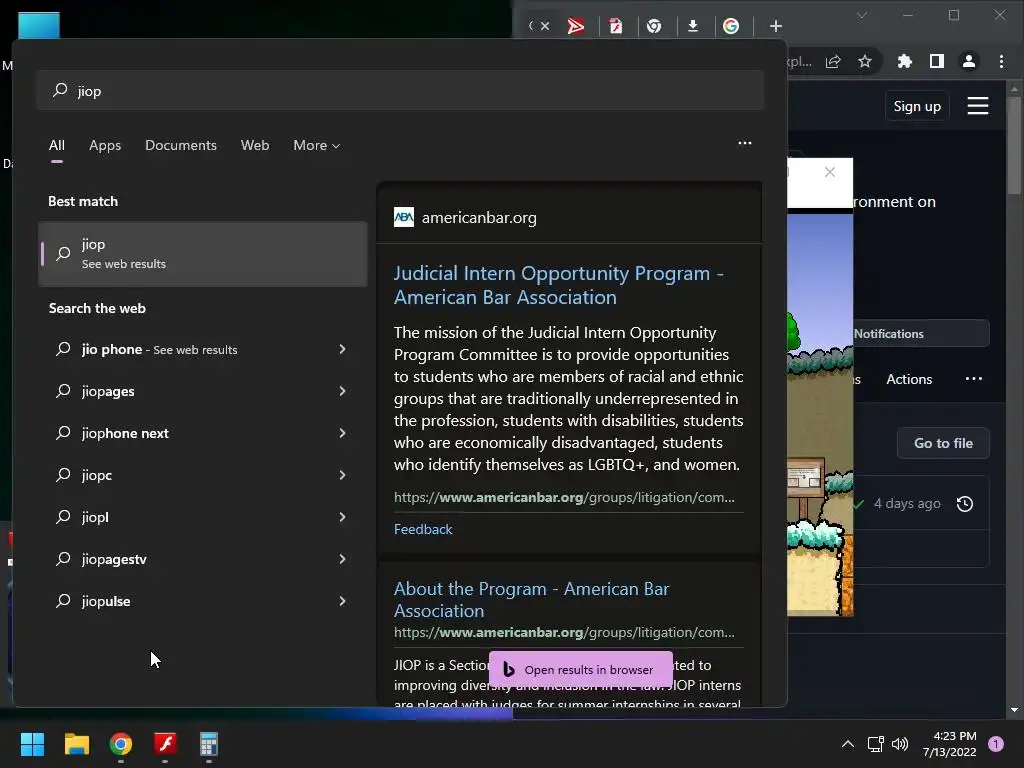Click the Go to file button

click(x=943, y=443)
